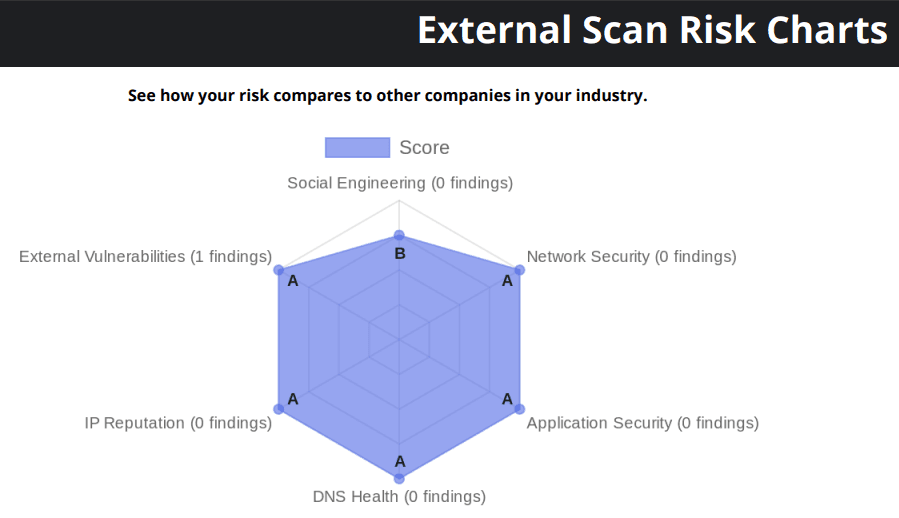Select the External Vulnerabilities data point
Image resolution: width=899 pixels, height=518 pixels.
tap(279, 270)
